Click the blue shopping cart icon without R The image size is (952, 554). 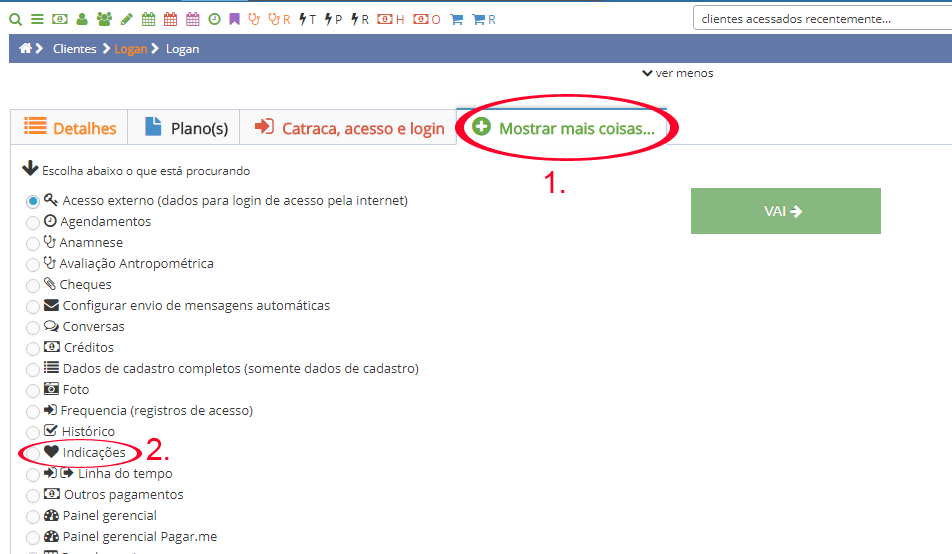point(456,19)
